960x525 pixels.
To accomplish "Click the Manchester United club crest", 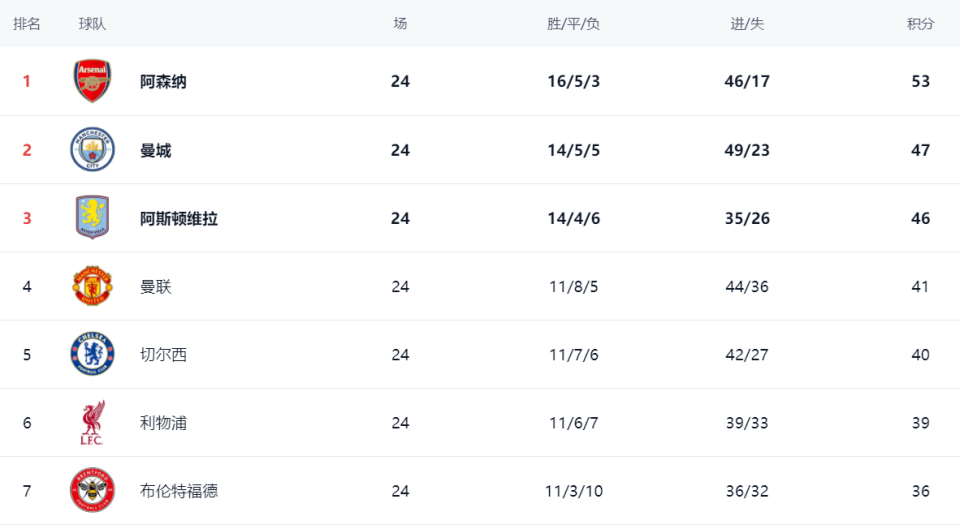I will tap(93, 287).
